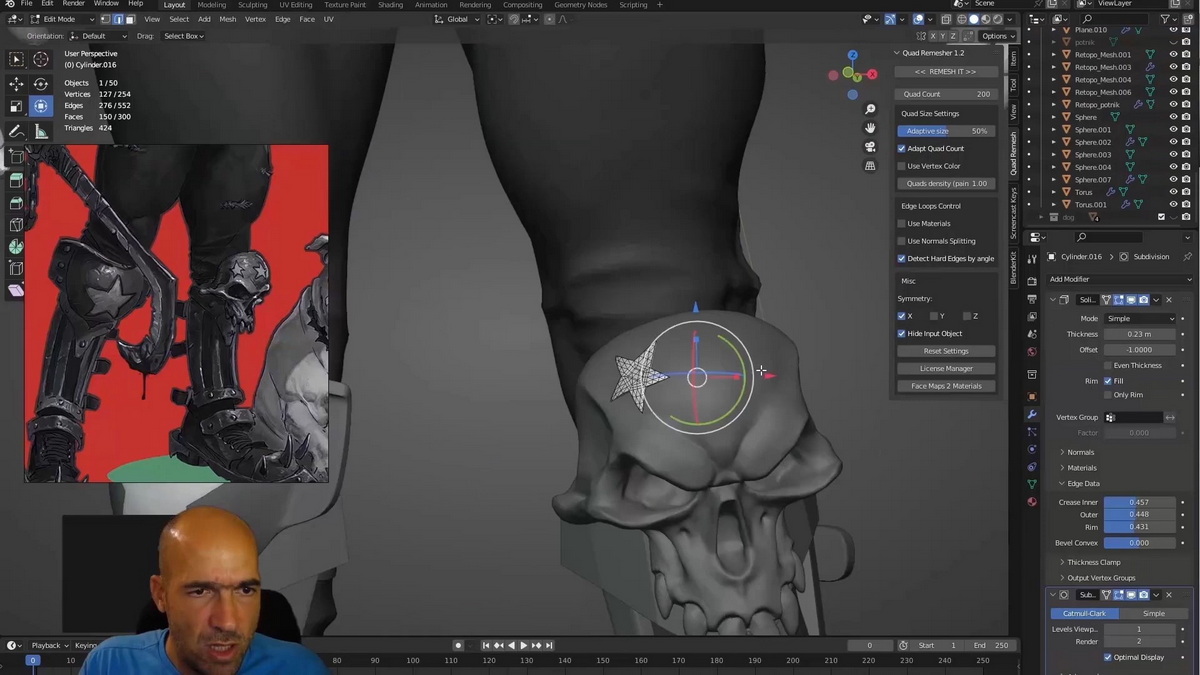Select Simple subdivision type
Image resolution: width=1200 pixels, height=675 pixels.
point(1154,613)
